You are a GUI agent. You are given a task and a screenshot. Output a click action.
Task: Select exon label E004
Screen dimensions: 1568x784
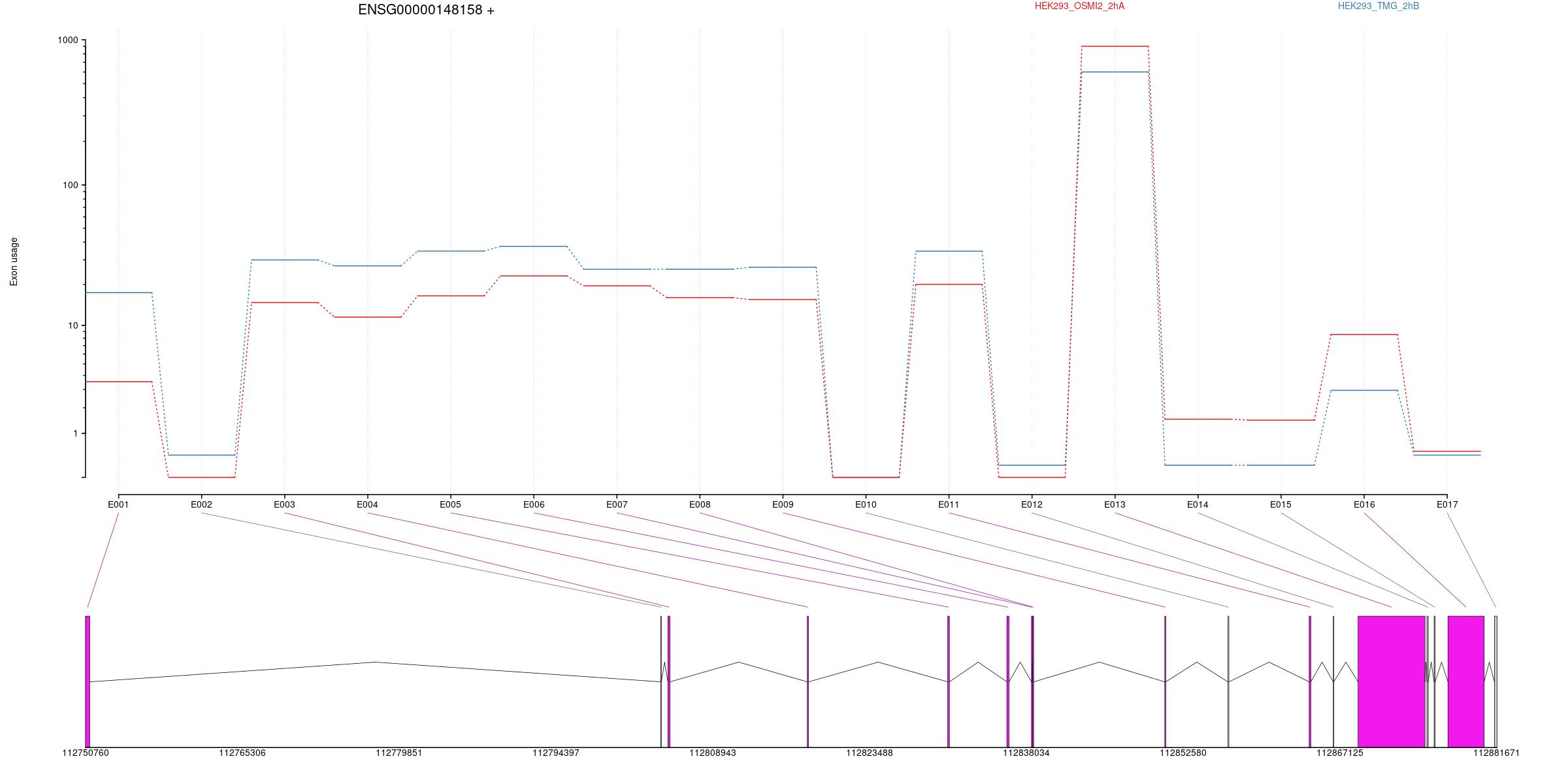[x=367, y=504]
